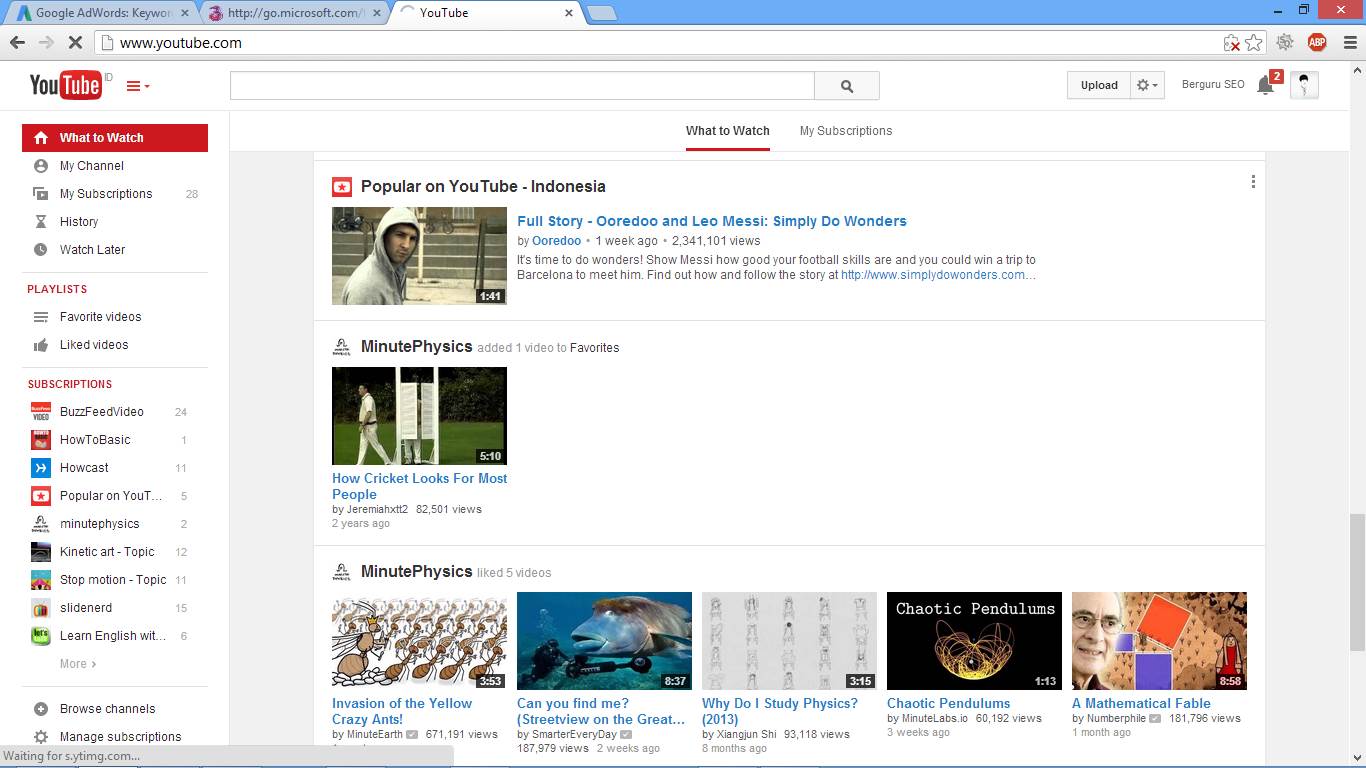Open Full Story Ooredoo and Leo Messi title
The width and height of the screenshot is (1366, 768).
pos(712,221)
